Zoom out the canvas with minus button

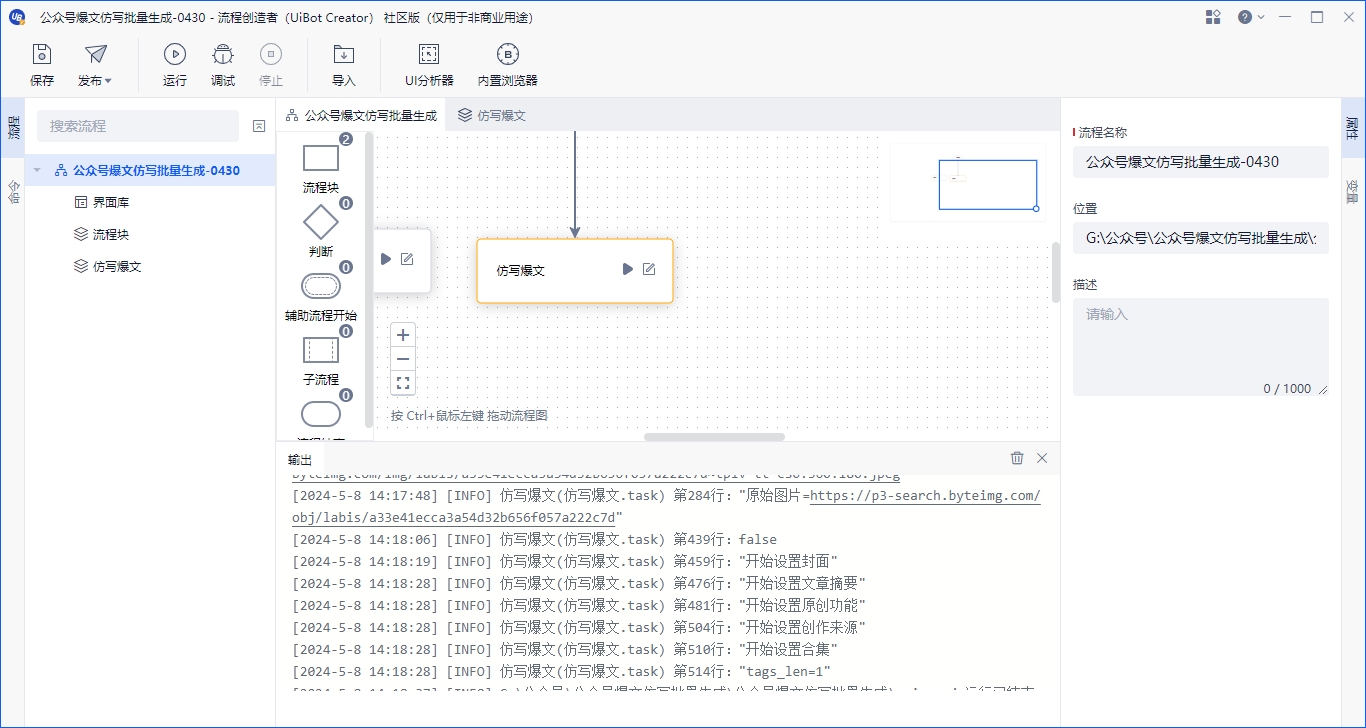click(x=403, y=359)
